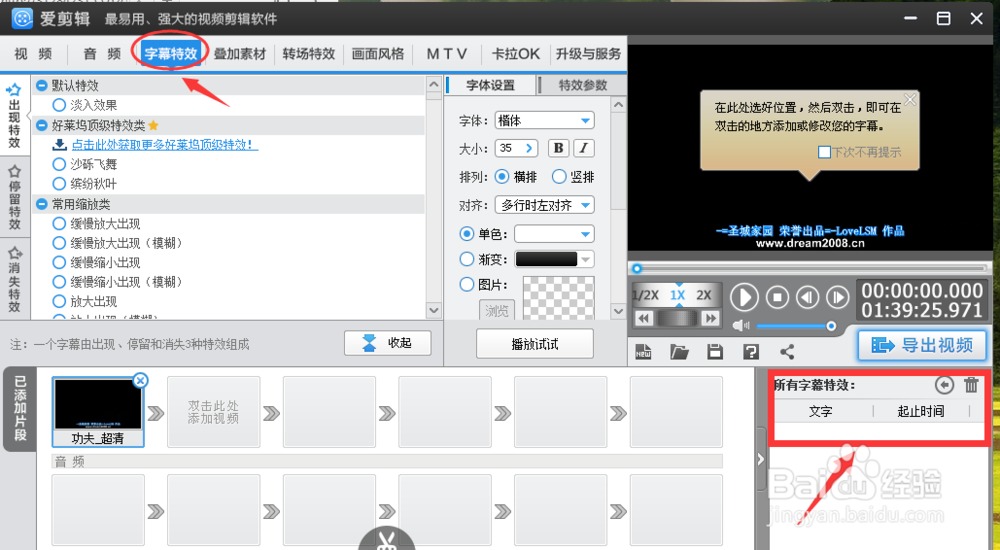Select the 渐变 gradient mode
This screenshot has height=550, width=1000.
467,259
